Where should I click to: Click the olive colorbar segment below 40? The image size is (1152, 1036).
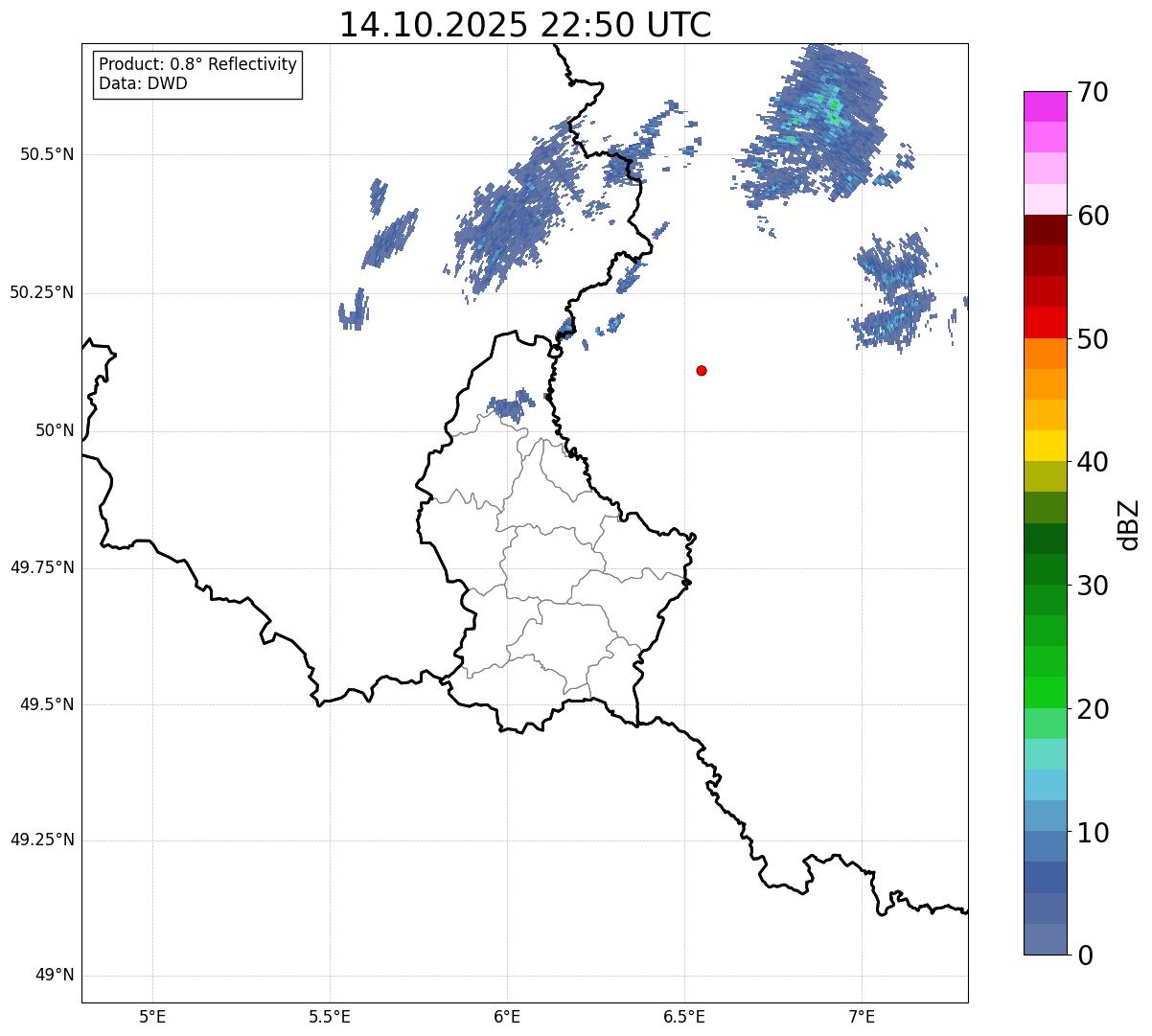point(1045,476)
